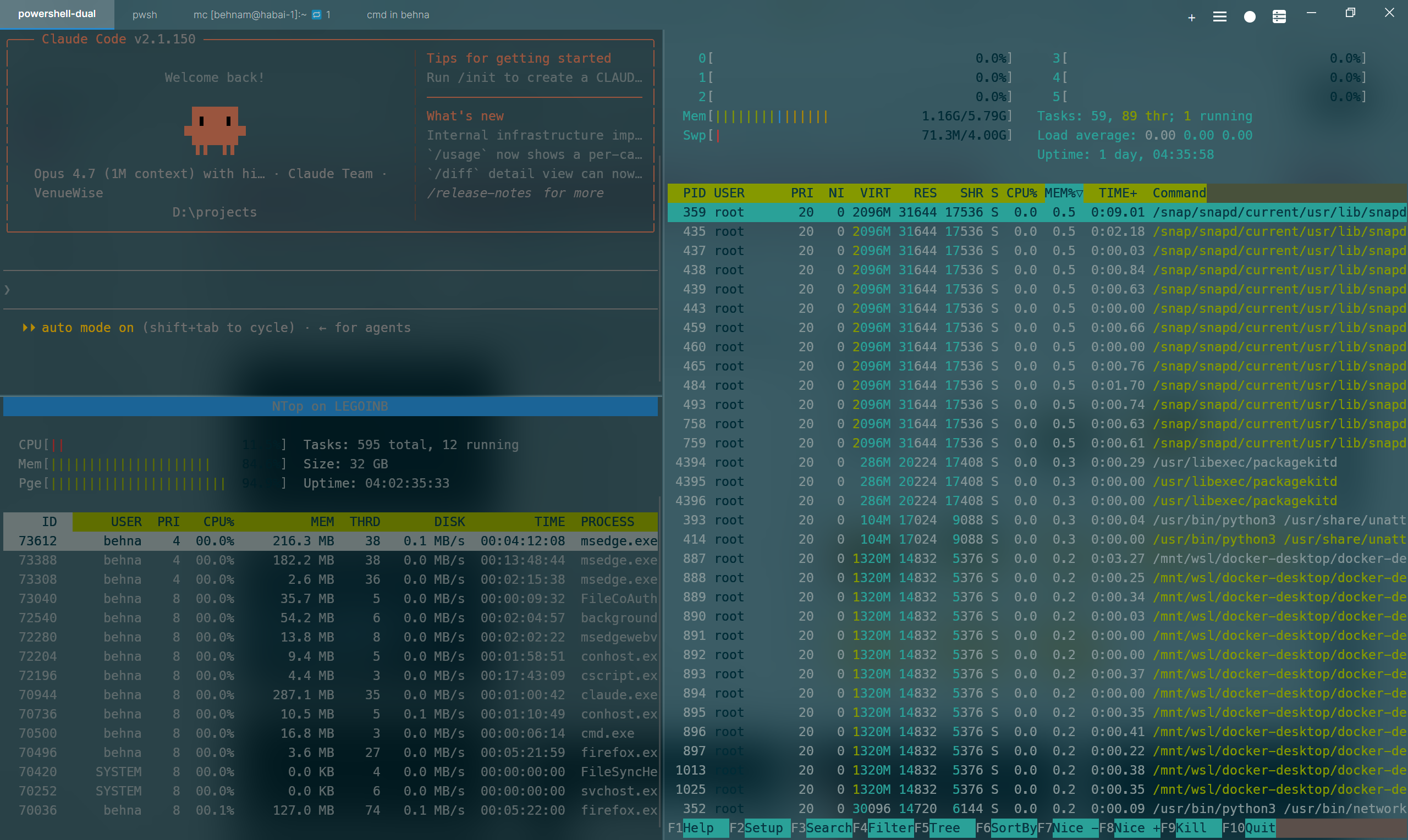Click the Claude Code prompt input line
Viewport: 1408px width, 840px height.
pos(331,290)
